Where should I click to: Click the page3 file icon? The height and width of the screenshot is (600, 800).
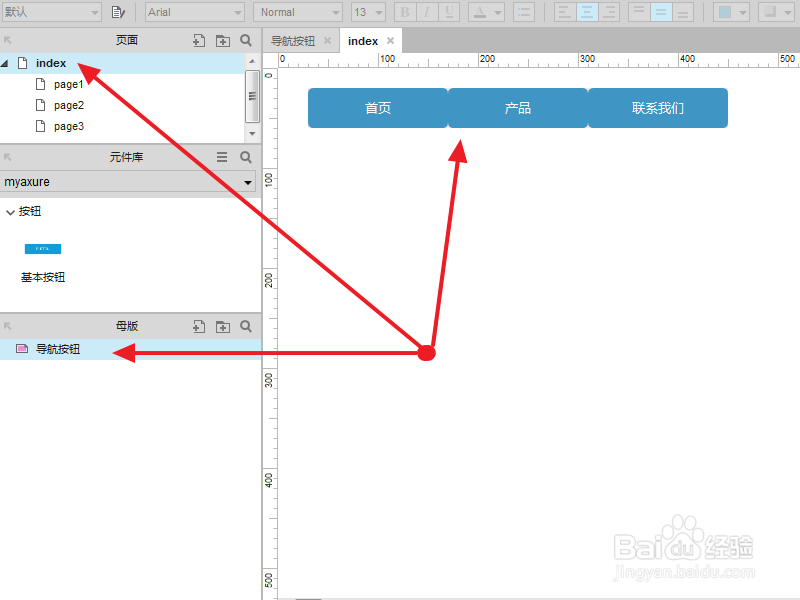40,126
